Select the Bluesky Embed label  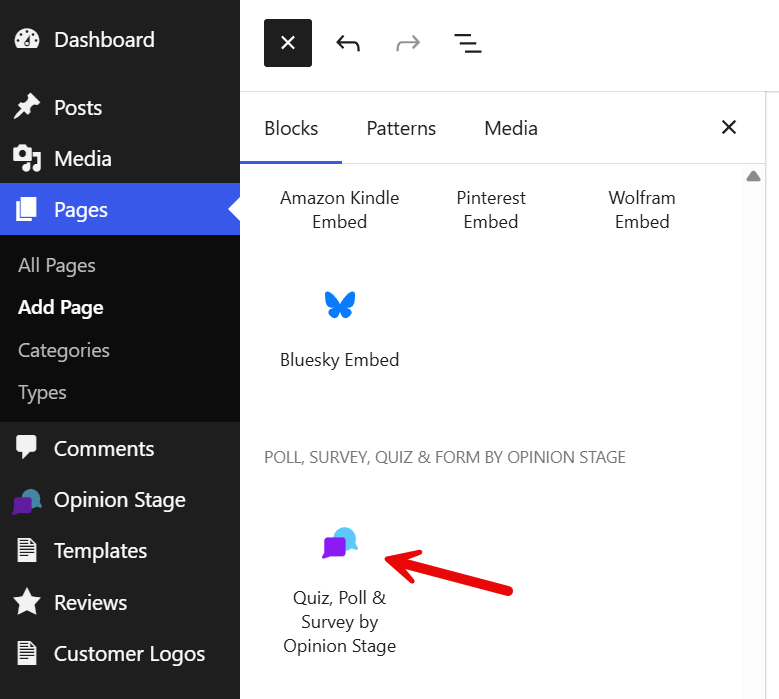point(340,360)
